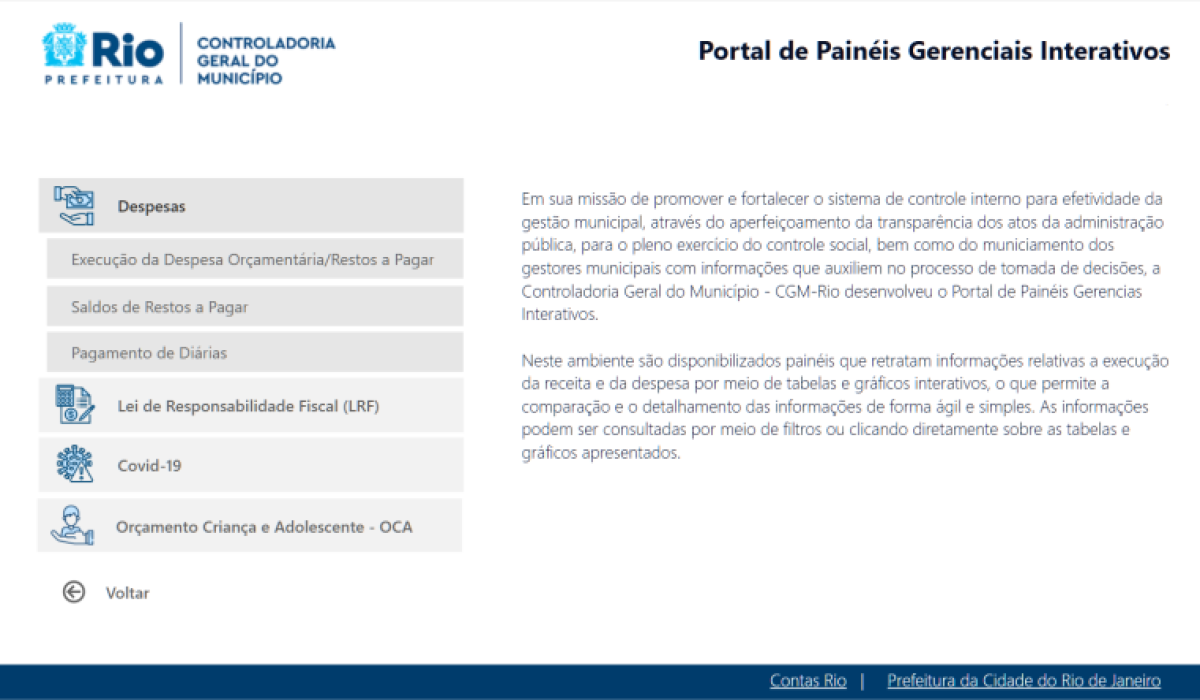The width and height of the screenshot is (1200, 700).
Task: Click the Controladoria Geral do Município logo text
Action: click(266, 61)
